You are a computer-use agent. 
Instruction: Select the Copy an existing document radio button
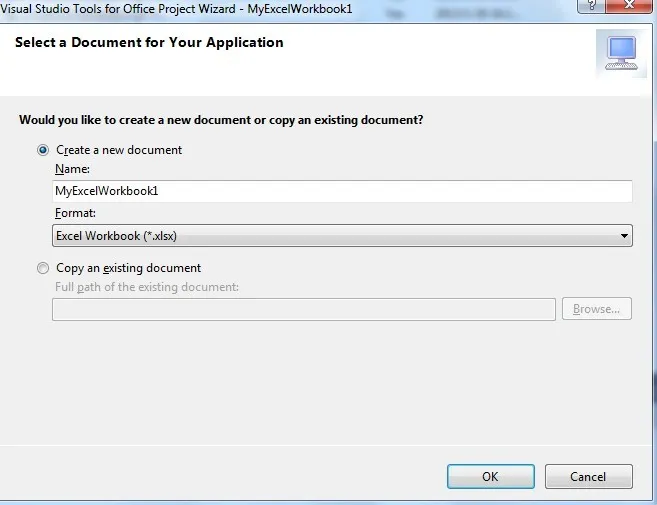click(43, 268)
